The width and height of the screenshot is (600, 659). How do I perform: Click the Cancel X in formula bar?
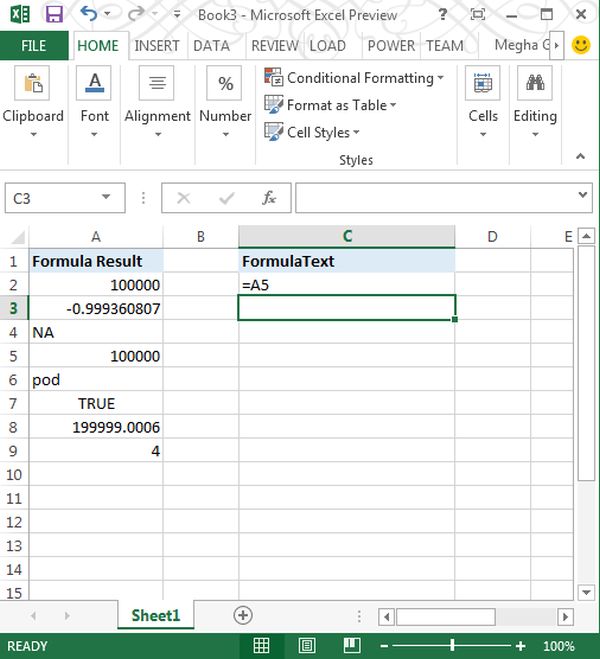[x=184, y=198]
